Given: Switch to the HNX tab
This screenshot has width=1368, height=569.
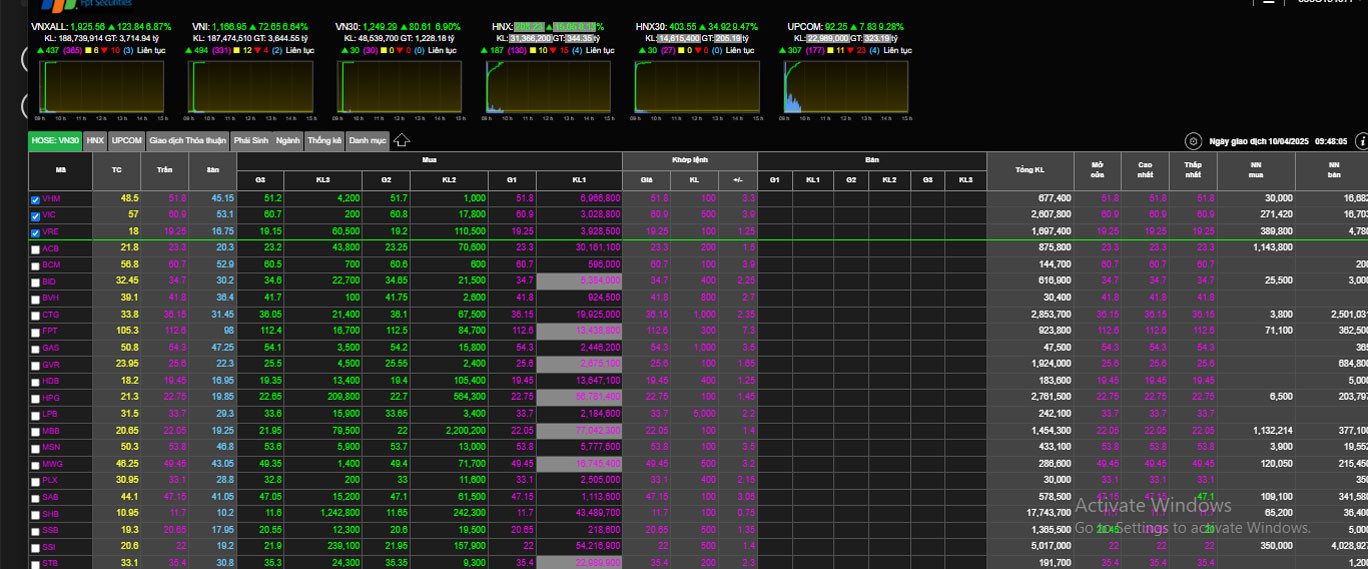Looking at the screenshot, I should tap(95, 141).
